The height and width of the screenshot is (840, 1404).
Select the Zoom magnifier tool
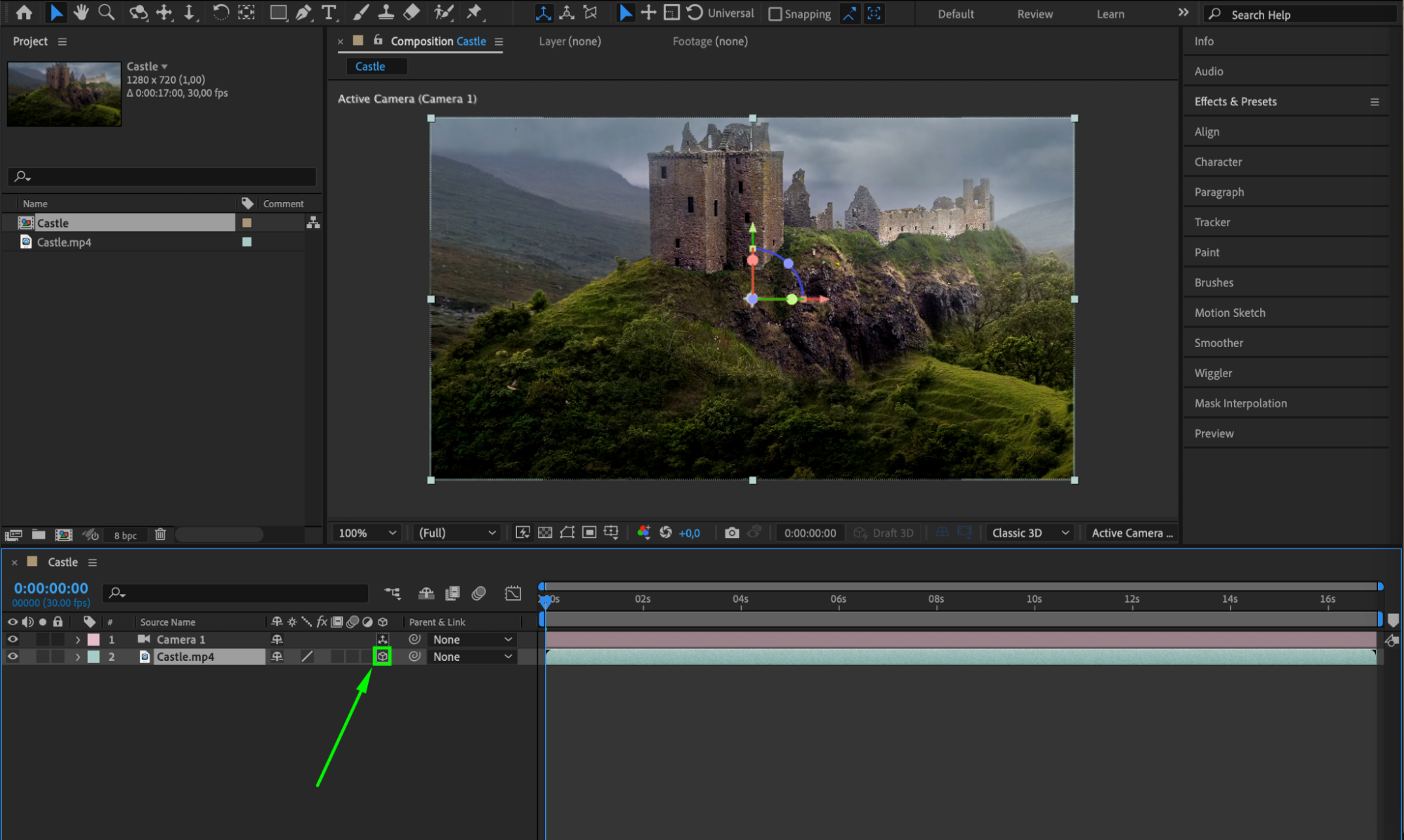tap(106, 13)
